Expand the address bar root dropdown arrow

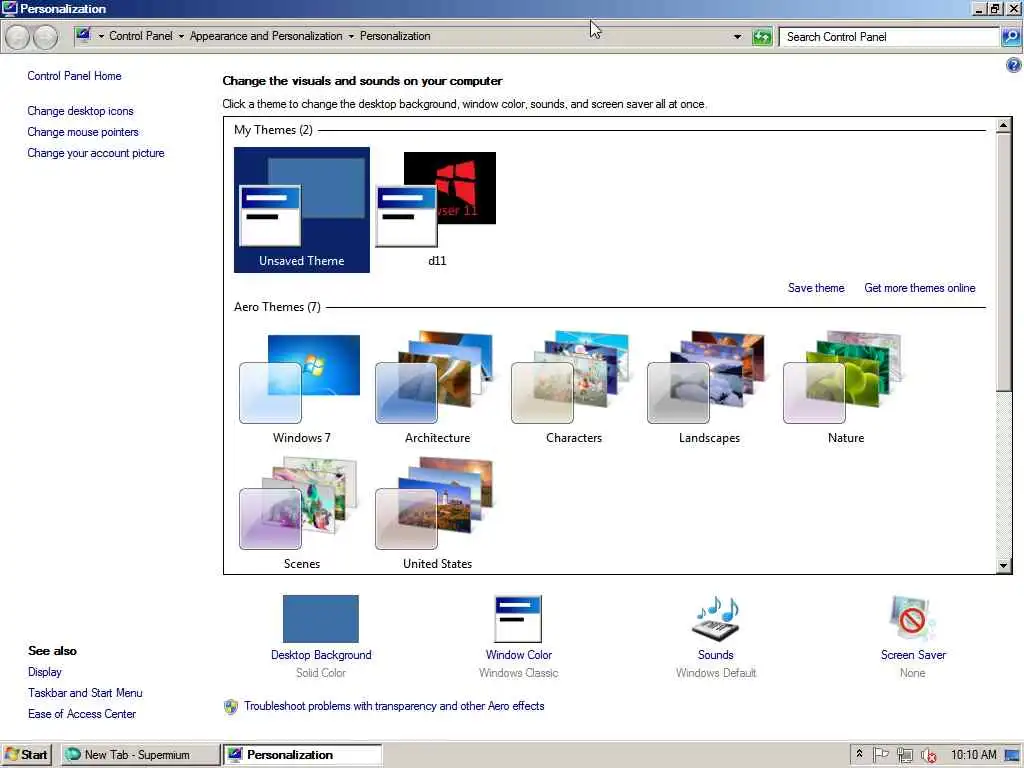101,37
